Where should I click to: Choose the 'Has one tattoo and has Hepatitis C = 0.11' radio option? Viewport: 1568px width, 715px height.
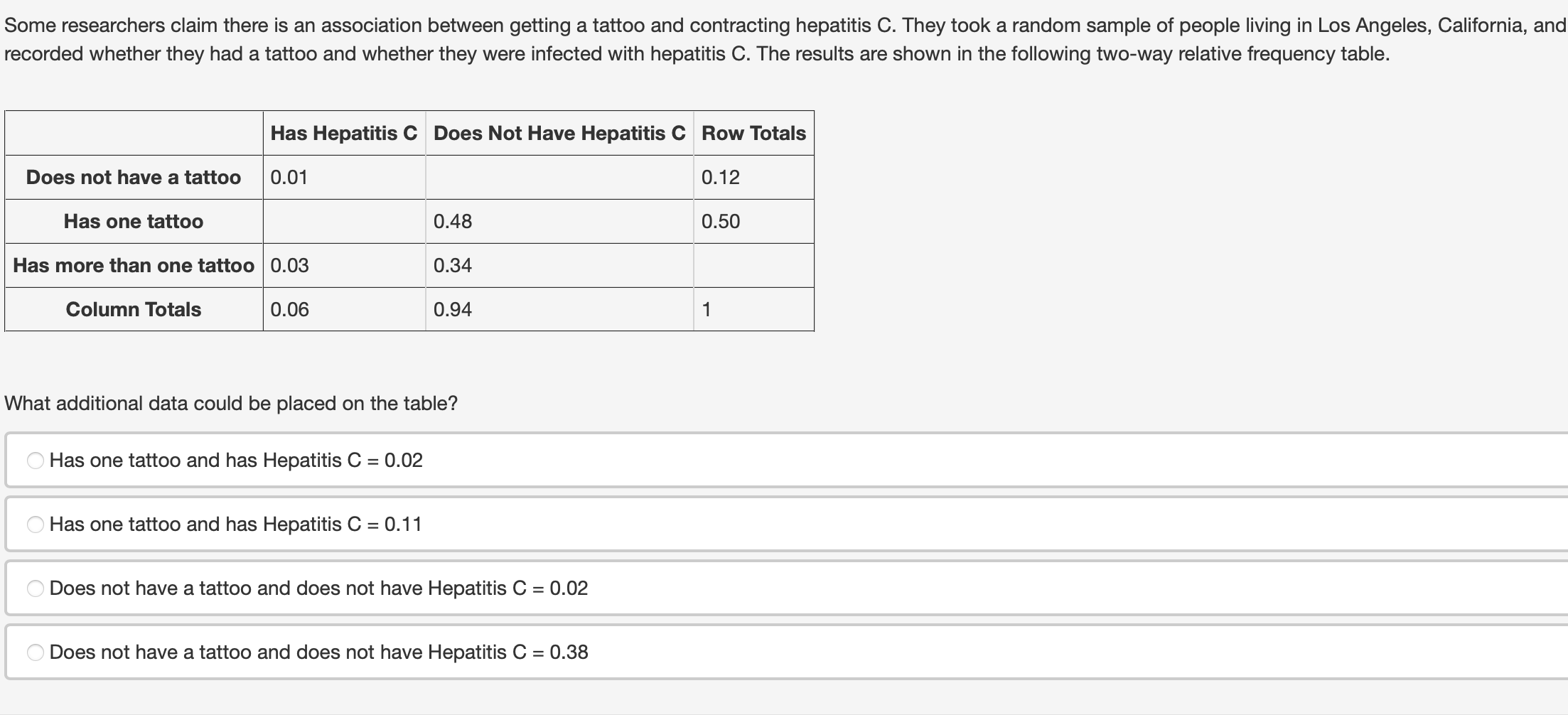pyautogui.click(x=36, y=525)
